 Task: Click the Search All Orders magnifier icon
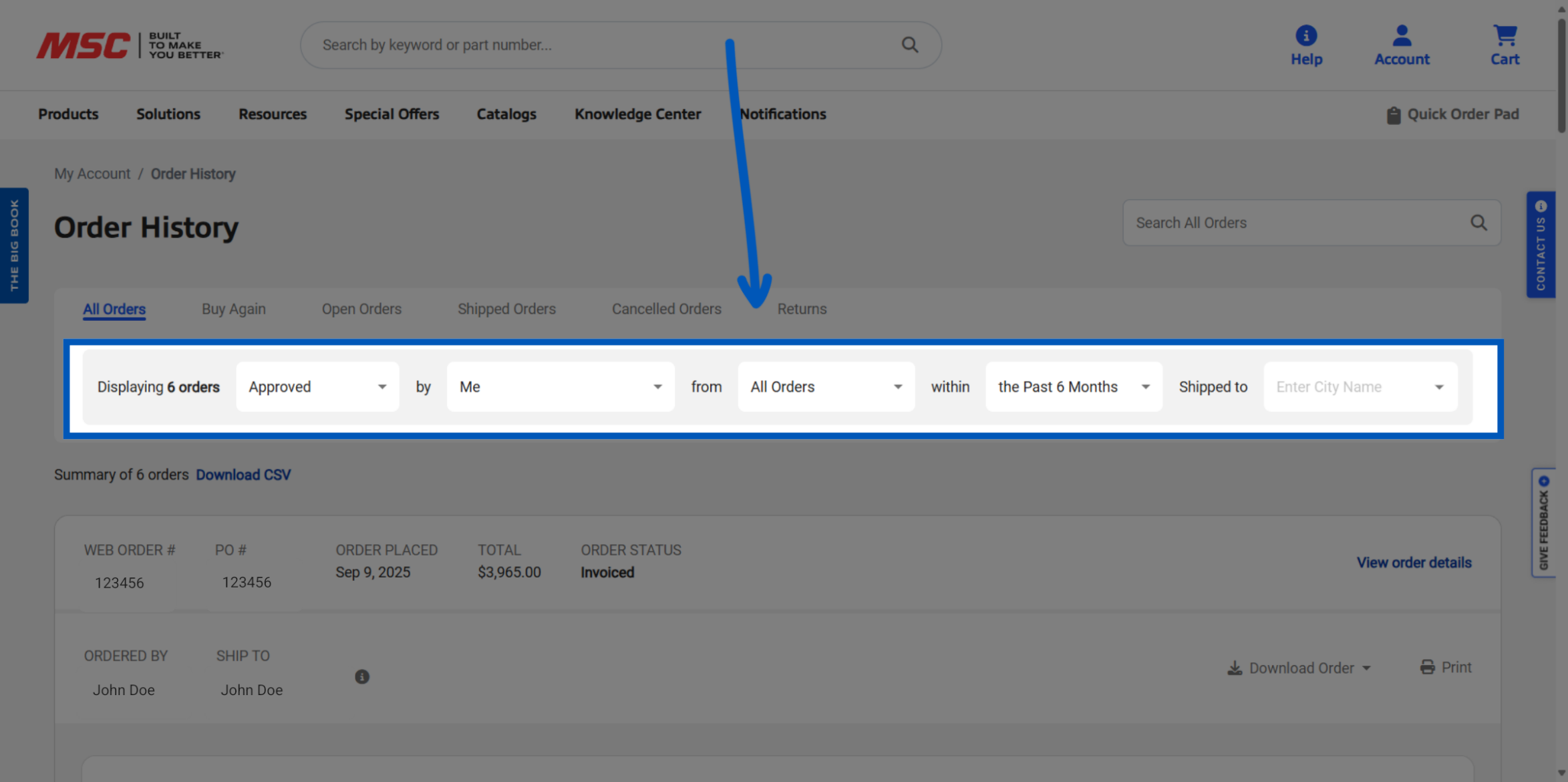[1478, 223]
